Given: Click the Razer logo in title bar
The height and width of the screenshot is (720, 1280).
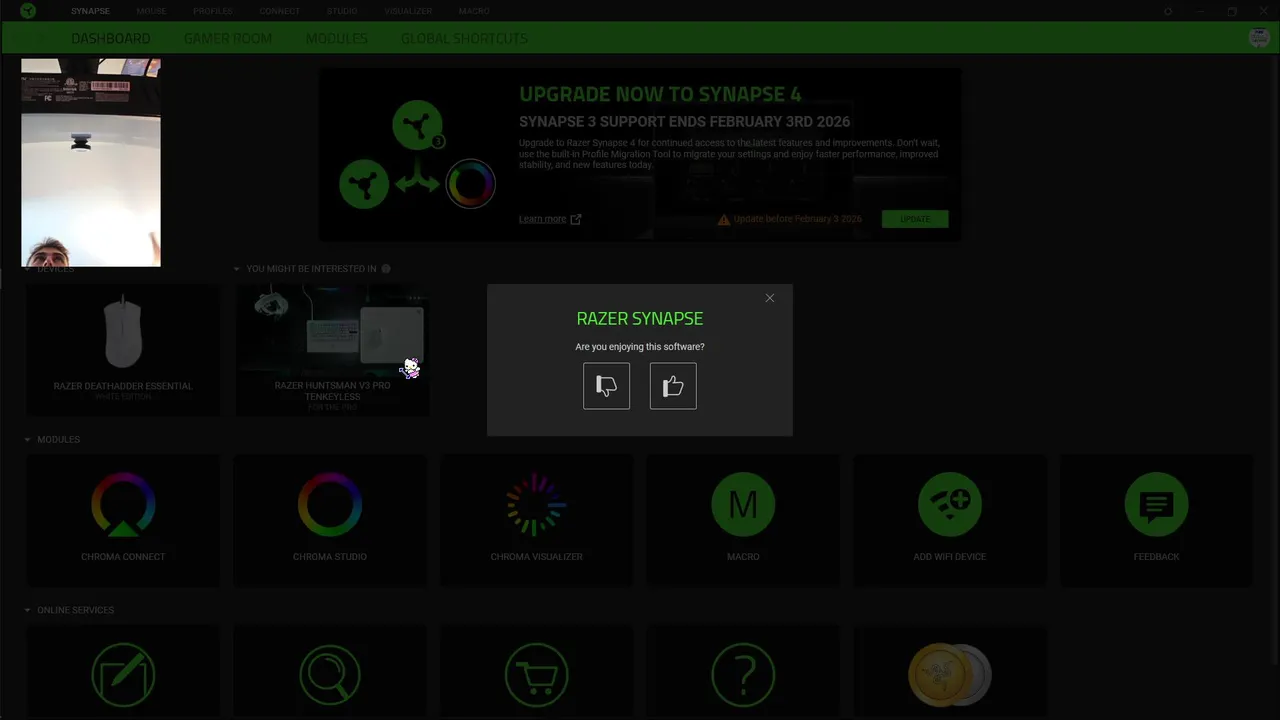Looking at the screenshot, I should pos(28,11).
